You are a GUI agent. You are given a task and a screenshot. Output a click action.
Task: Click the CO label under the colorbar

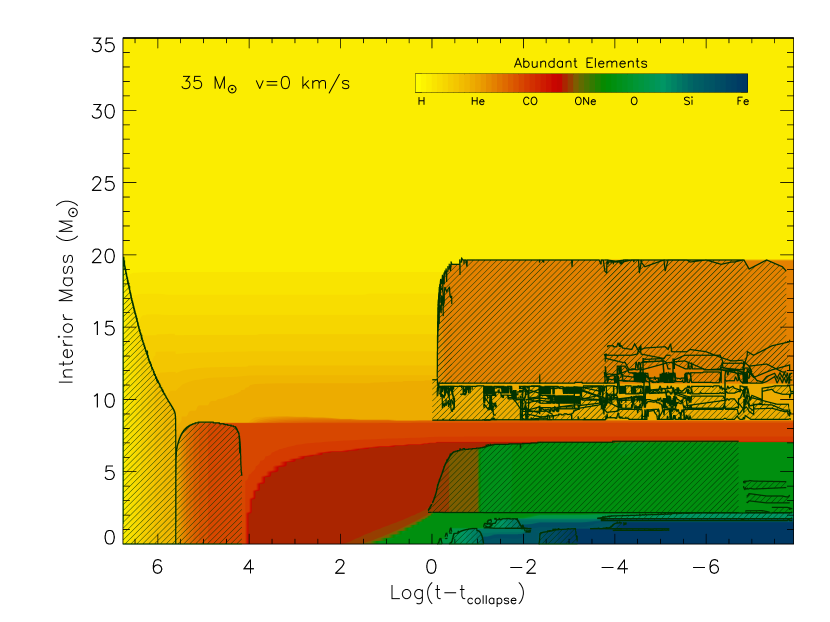(x=530, y=102)
